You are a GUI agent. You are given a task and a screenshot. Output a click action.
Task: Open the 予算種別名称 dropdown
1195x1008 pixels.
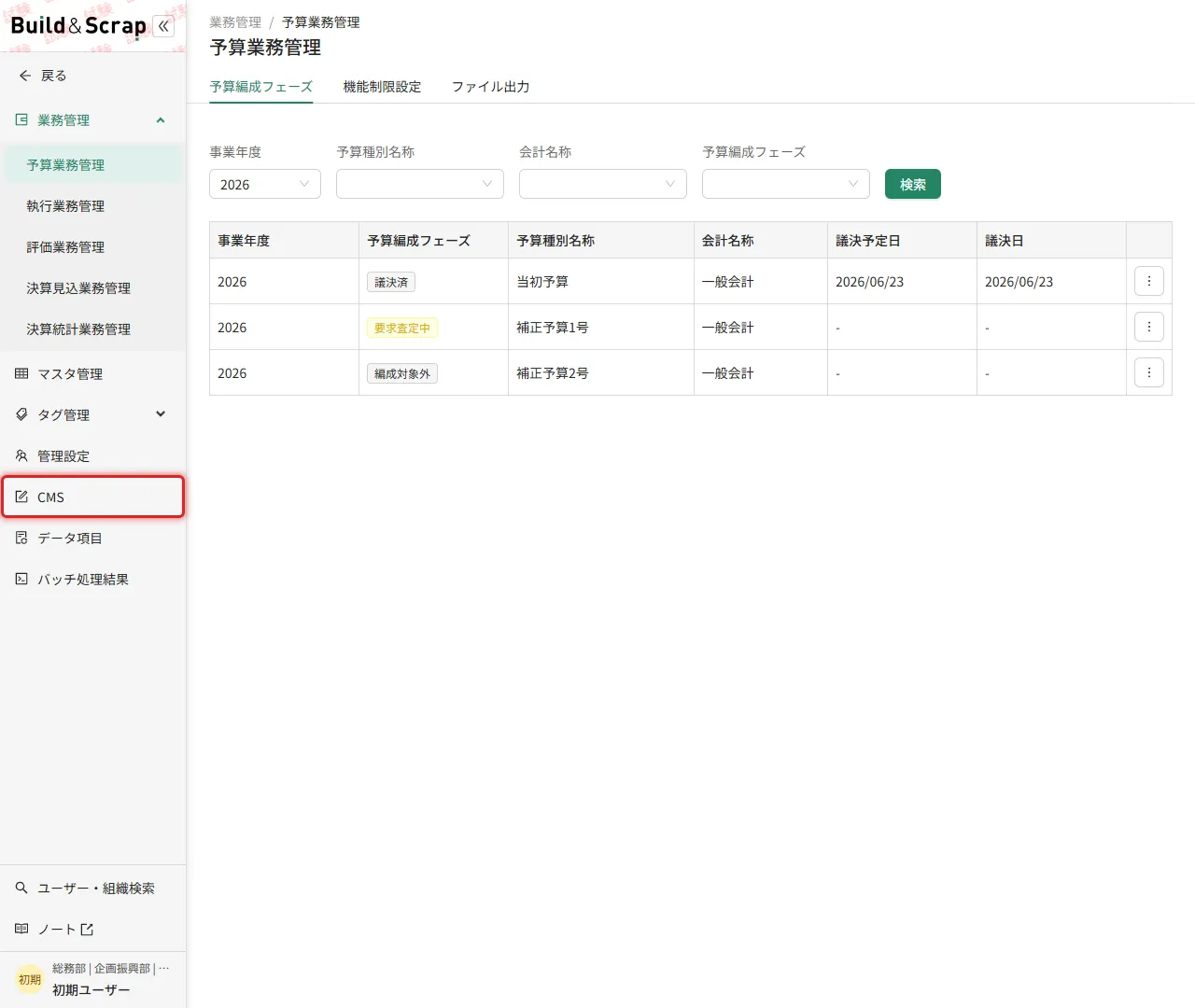420,184
